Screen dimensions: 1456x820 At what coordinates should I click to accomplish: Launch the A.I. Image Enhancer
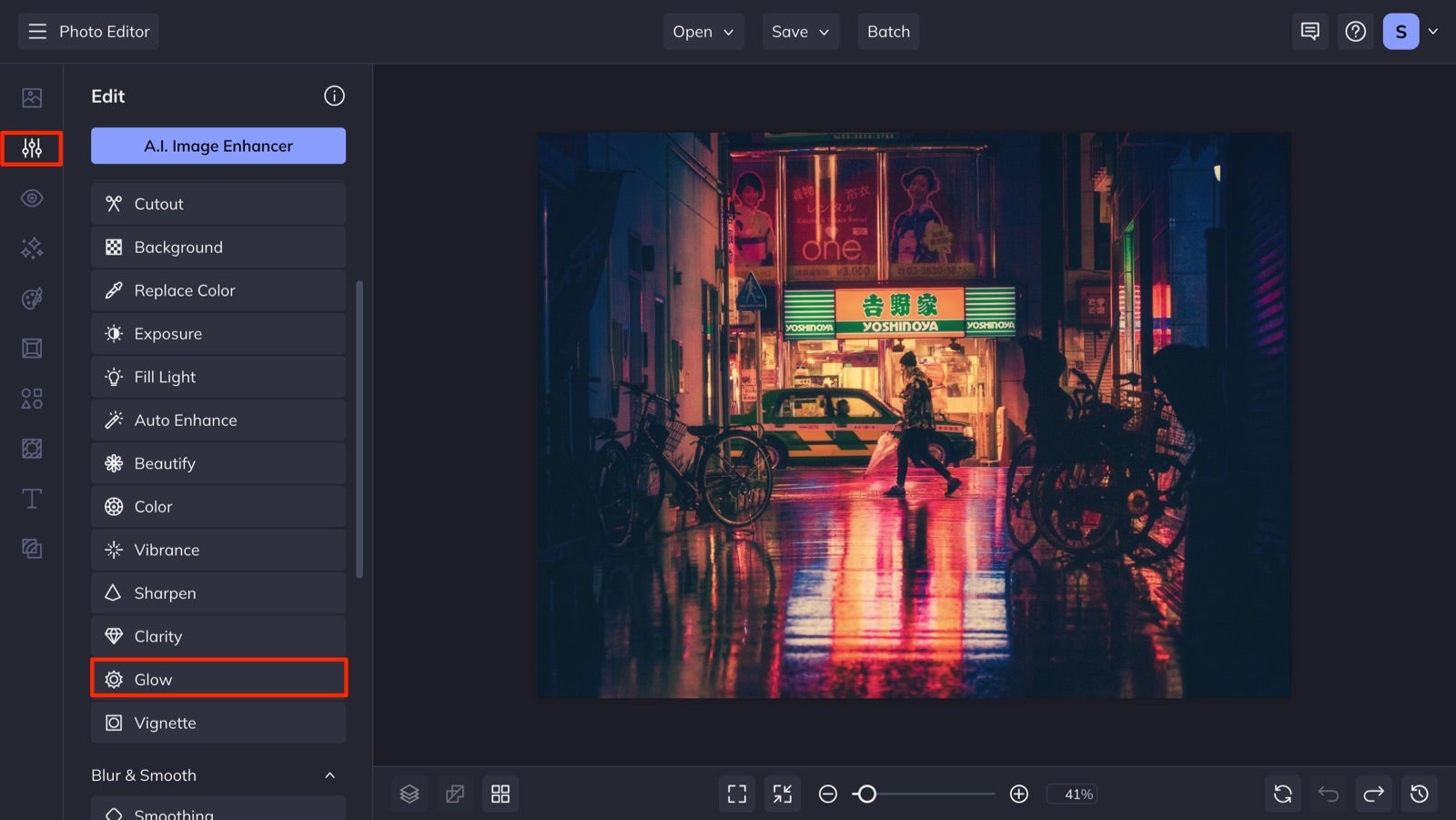218,146
